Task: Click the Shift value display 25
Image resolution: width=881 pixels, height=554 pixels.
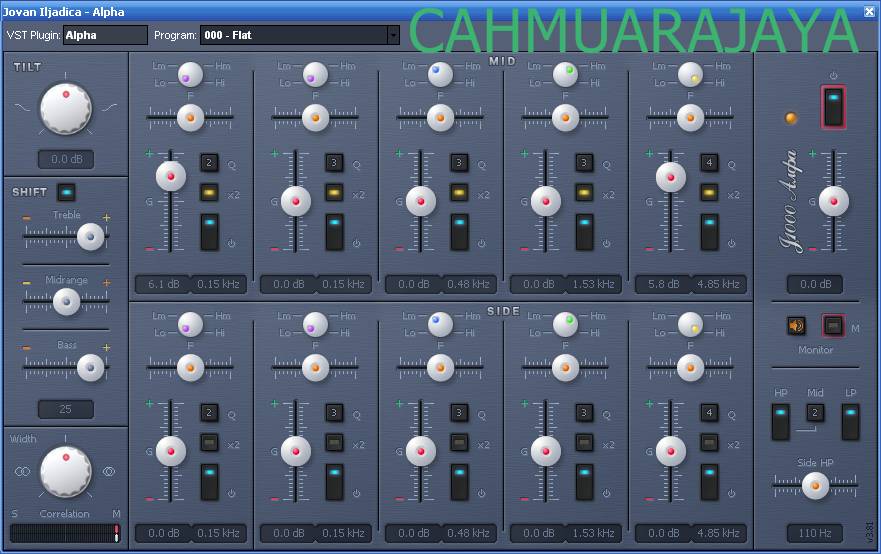Action: [x=66, y=409]
